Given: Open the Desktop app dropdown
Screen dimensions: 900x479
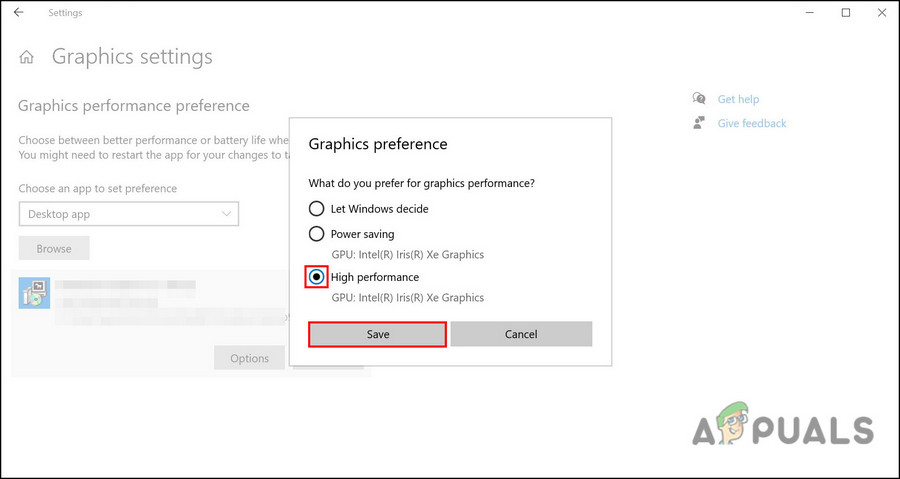Looking at the screenshot, I should point(128,214).
